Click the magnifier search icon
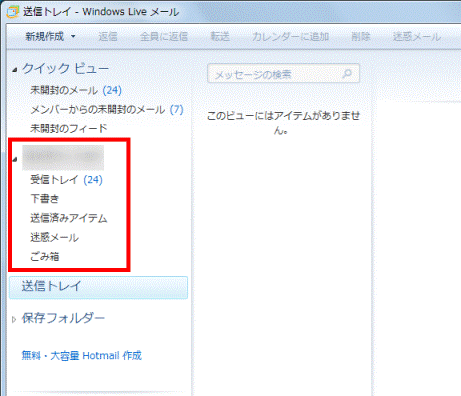This screenshot has height=396, width=461. (x=347, y=73)
